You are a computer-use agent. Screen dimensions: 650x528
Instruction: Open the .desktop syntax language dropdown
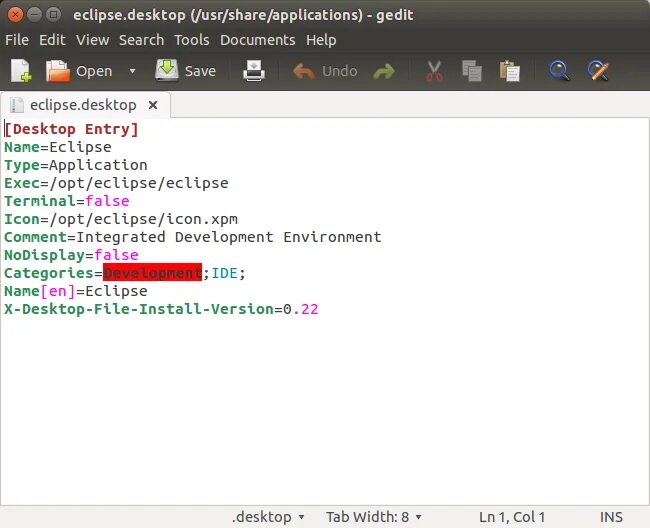[268, 517]
